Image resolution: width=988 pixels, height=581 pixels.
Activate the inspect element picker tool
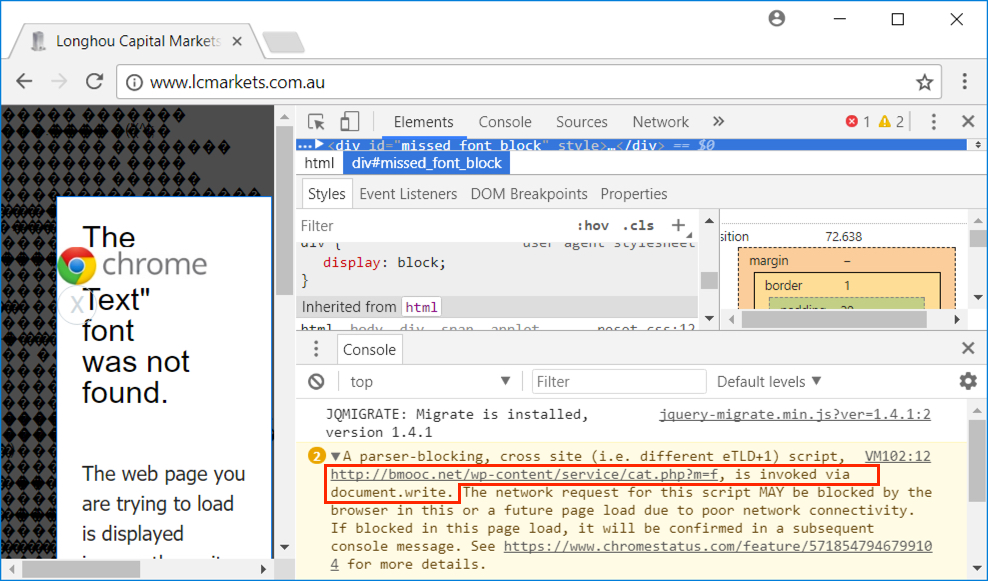pyautogui.click(x=316, y=122)
